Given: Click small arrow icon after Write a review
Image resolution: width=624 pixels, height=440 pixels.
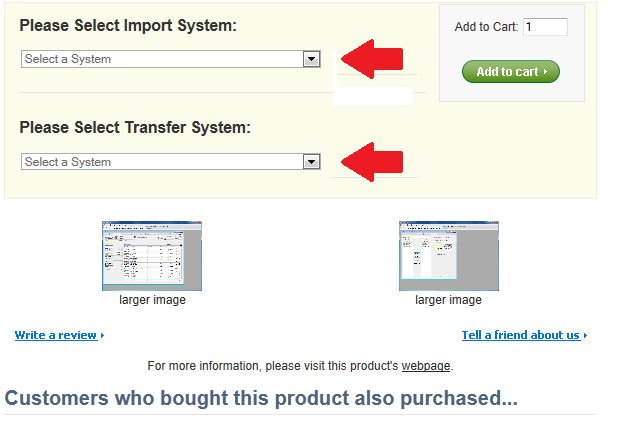Looking at the screenshot, I should [x=102, y=336].
